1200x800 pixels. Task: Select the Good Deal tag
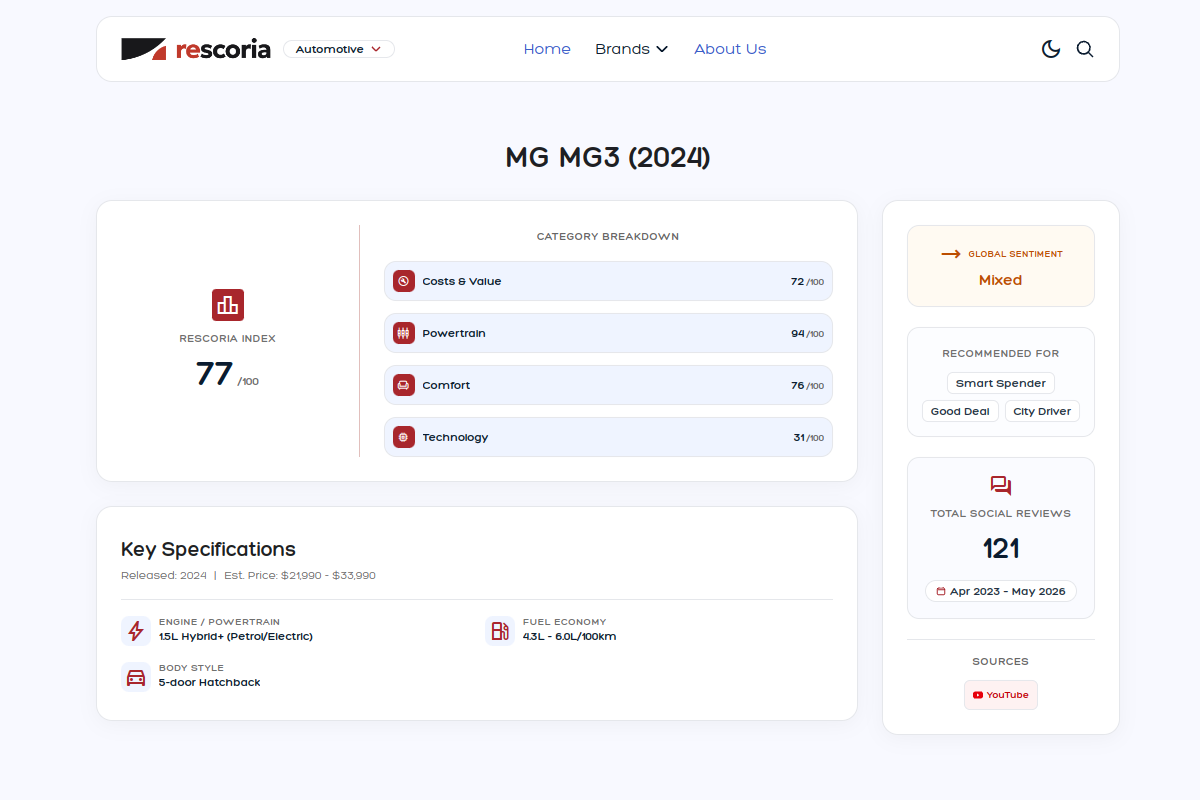point(960,411)
